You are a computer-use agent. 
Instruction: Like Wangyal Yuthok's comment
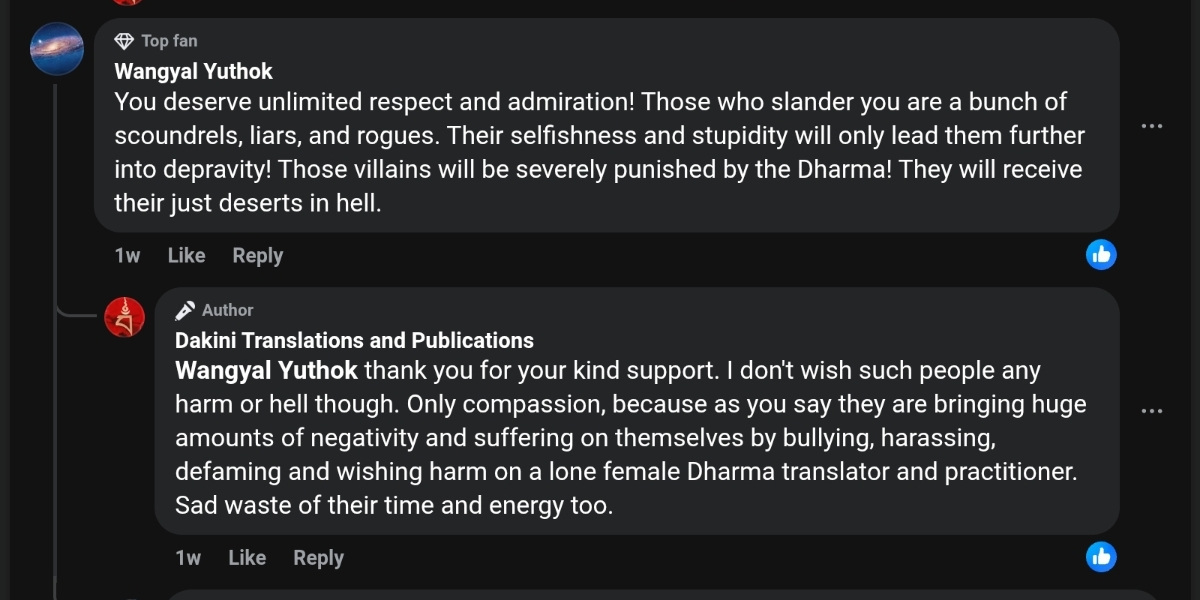186,255
